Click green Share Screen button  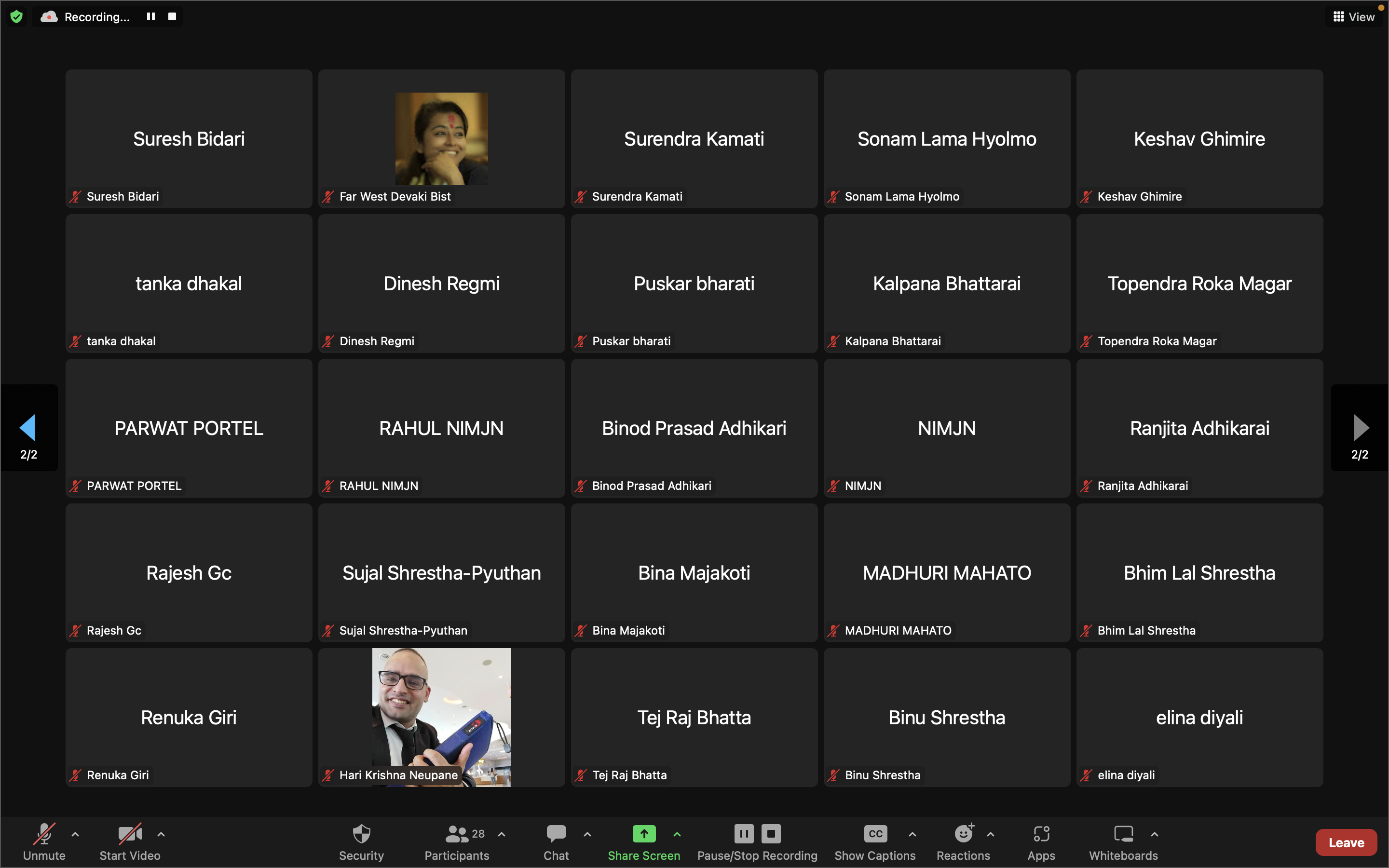[x=644, y=841]
